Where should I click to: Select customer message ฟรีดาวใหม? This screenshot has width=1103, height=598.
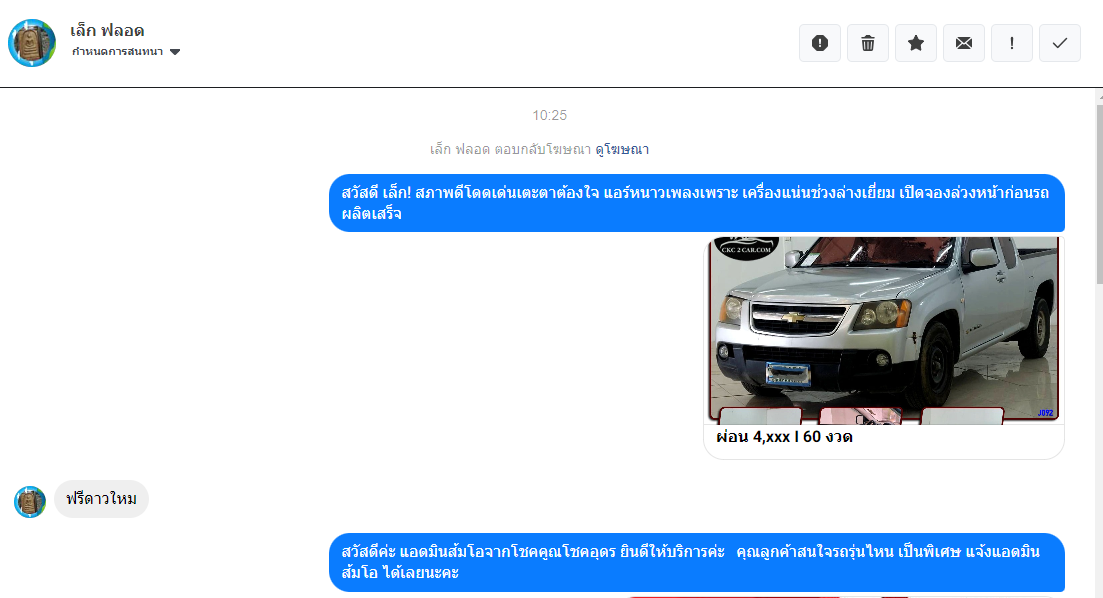click(101, 499)
